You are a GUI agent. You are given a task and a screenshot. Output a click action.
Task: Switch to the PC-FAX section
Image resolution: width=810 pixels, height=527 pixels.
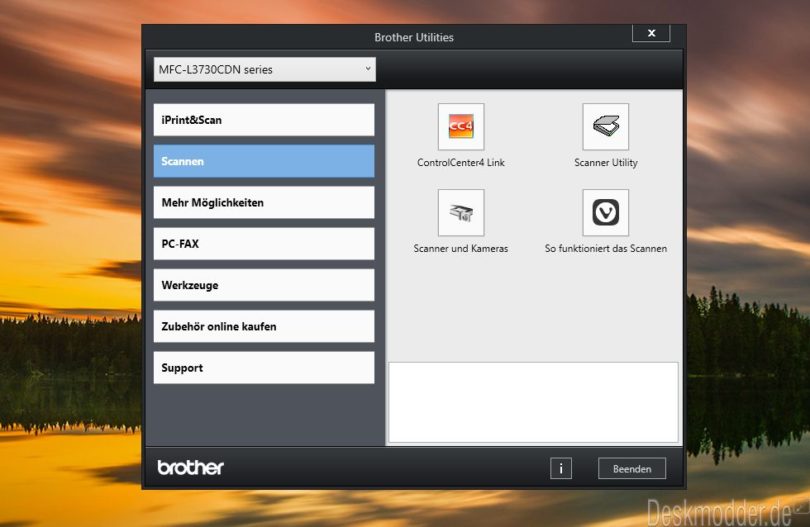pos(264,244)
